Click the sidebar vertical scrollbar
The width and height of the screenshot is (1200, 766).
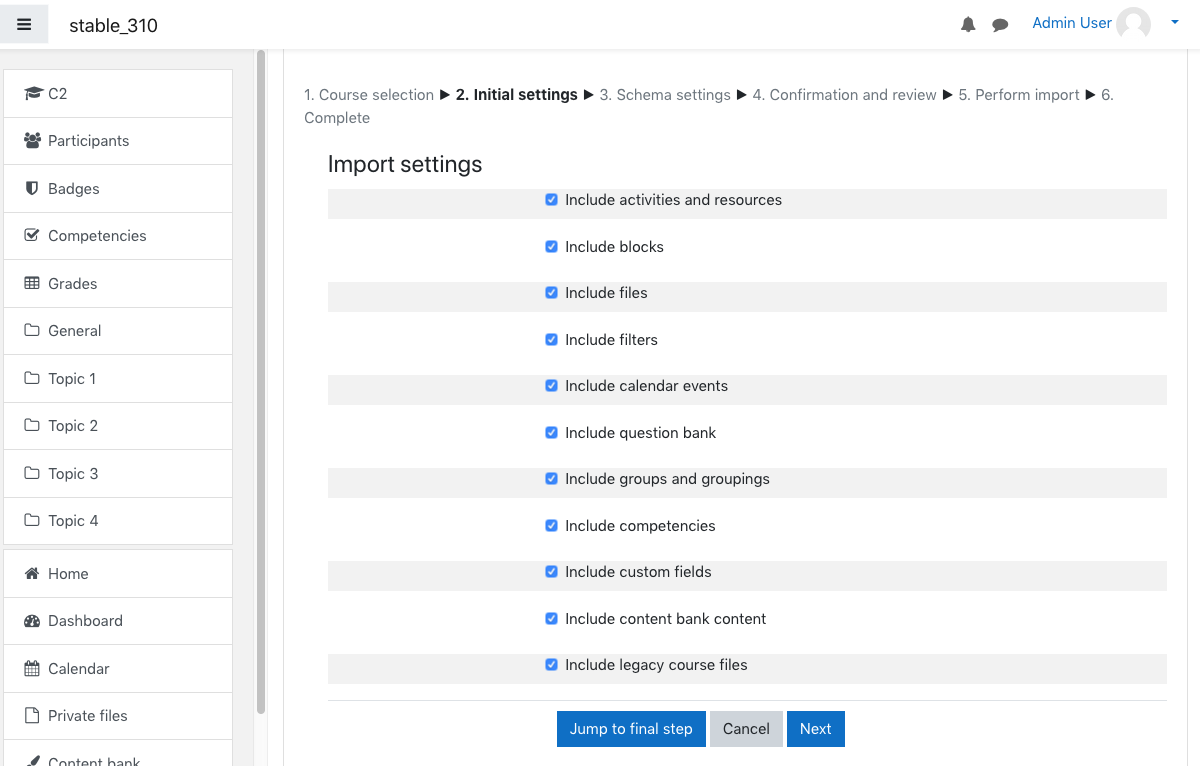click(x=261, y=380)
